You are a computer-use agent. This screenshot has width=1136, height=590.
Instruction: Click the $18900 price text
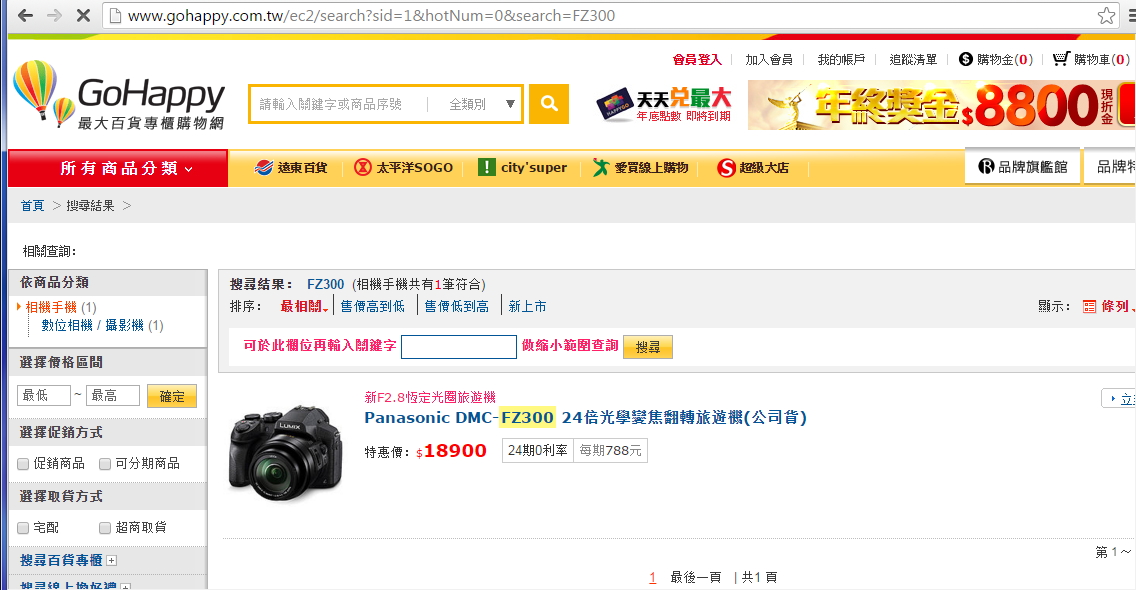[451, 451]
